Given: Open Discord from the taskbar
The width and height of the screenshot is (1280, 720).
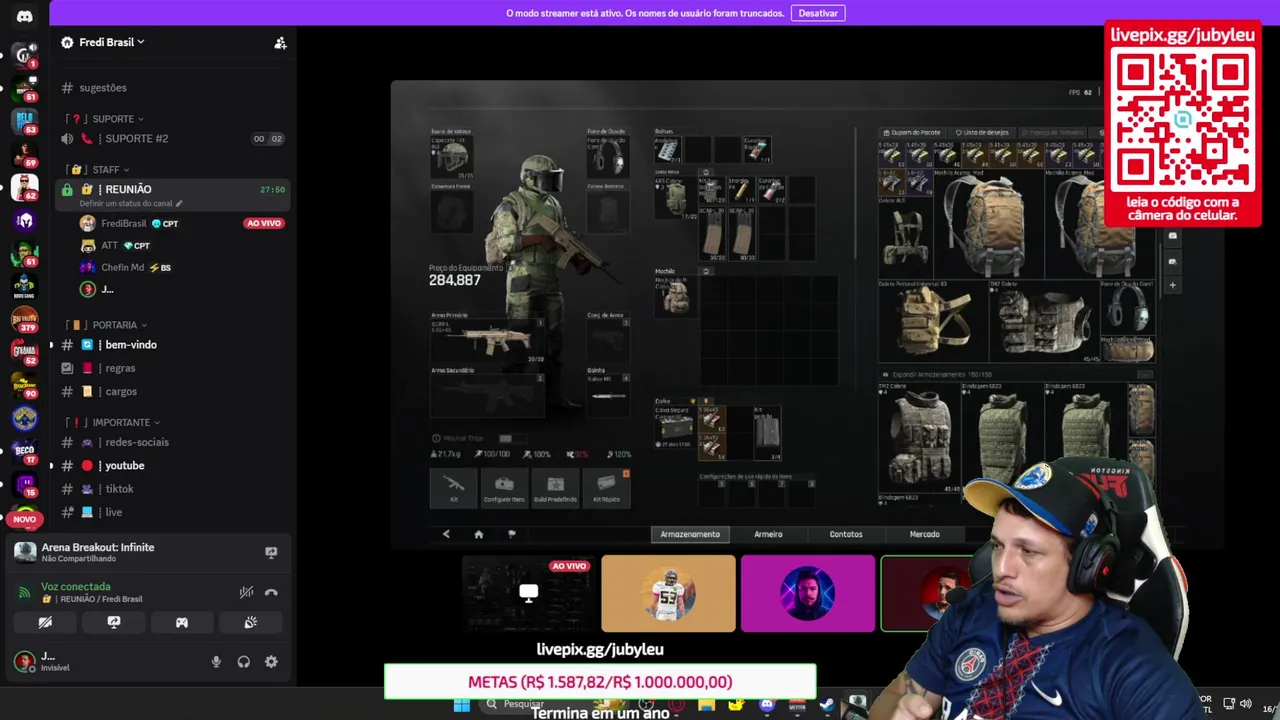Looking at the screenshot, I should point(767,705).
